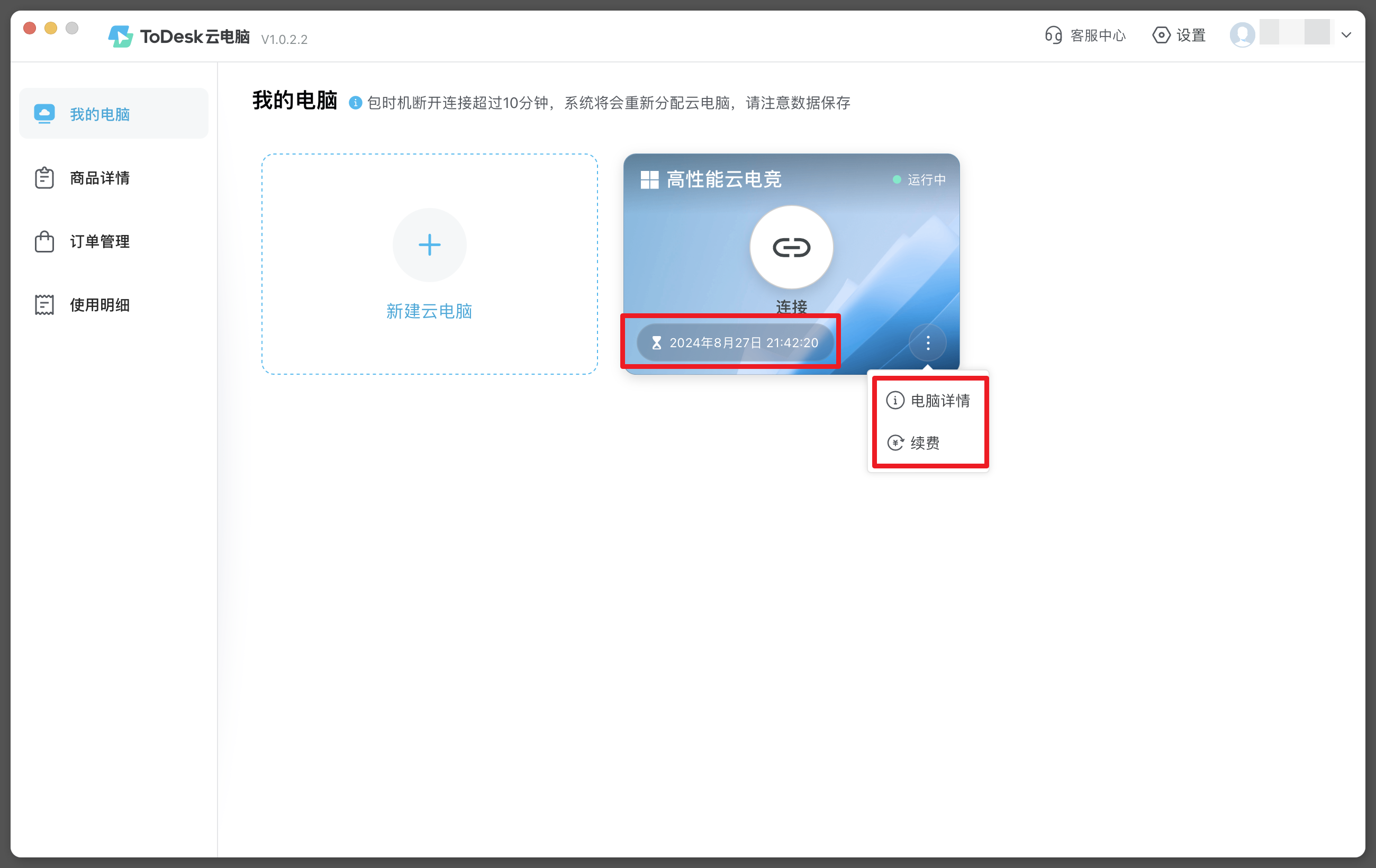
Task: Choose 电脑详情 from the popup menu
Action: (939, 401)
